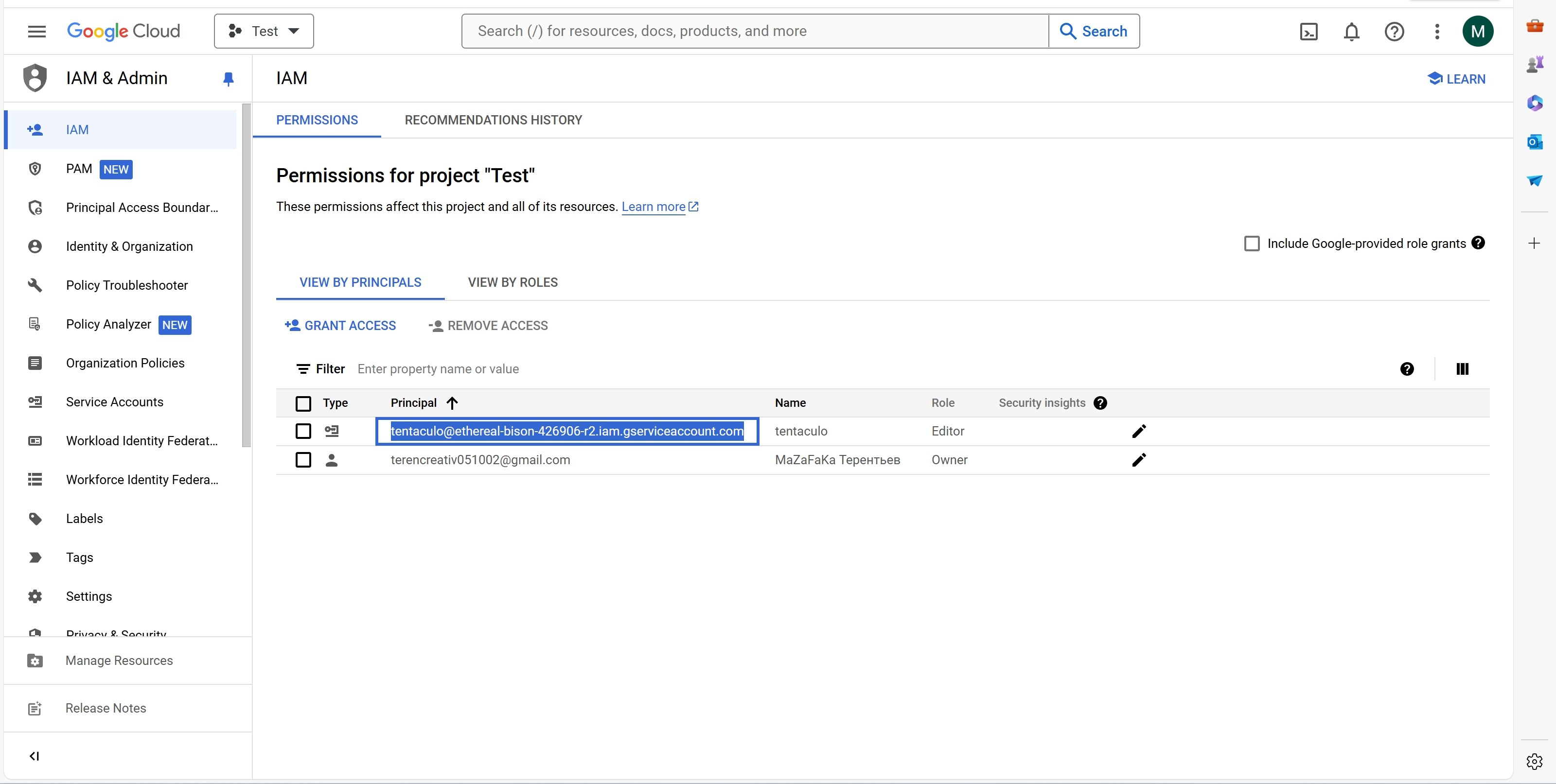
Task: Open Release Notes
Action: tap(127, 709)
